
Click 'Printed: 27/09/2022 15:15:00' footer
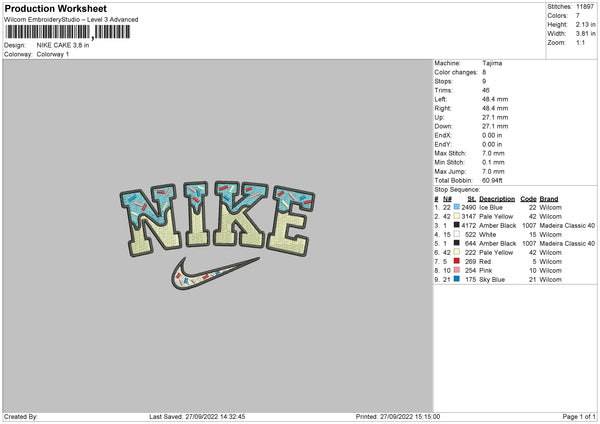(x=398, y=416)
